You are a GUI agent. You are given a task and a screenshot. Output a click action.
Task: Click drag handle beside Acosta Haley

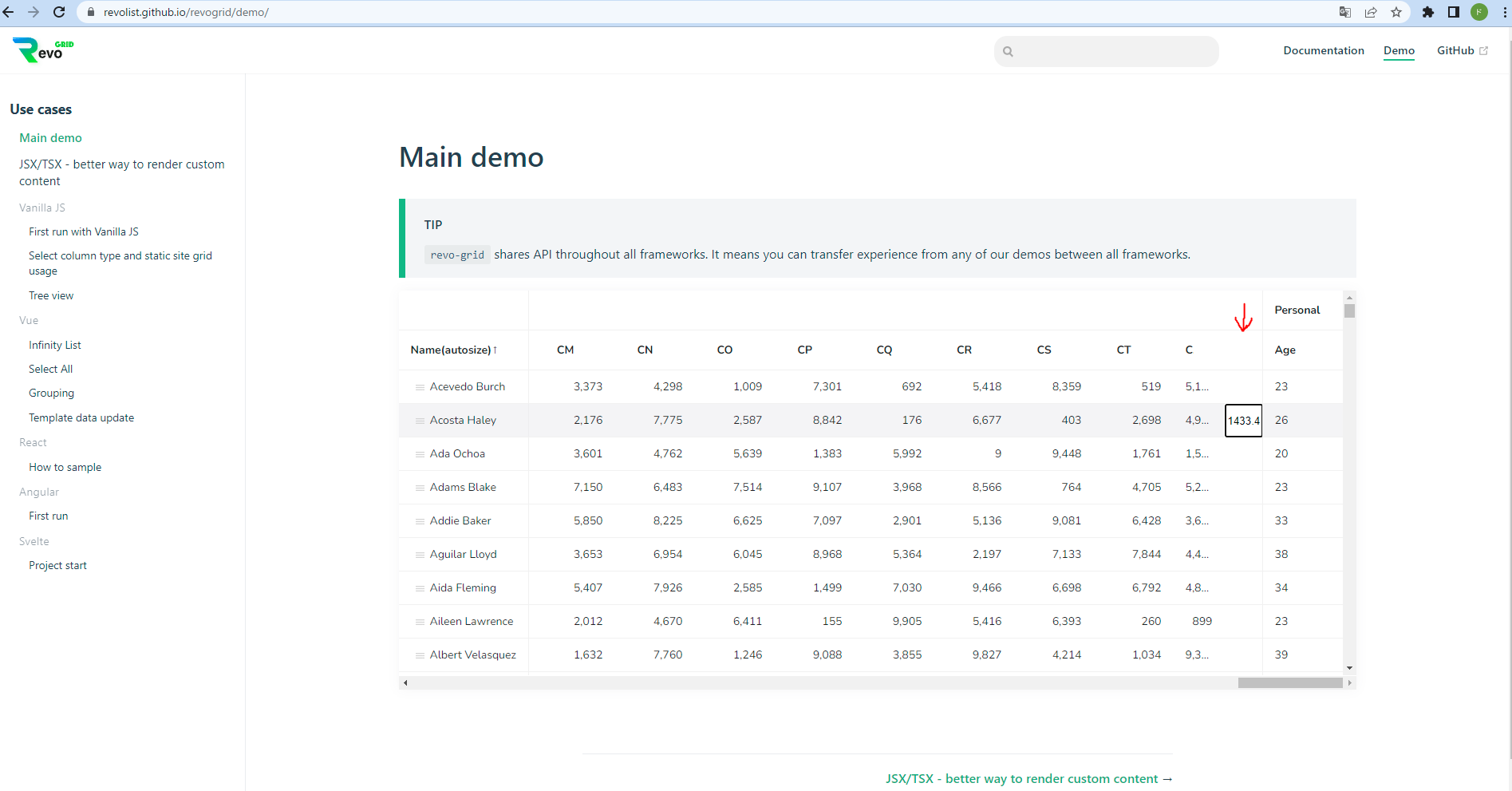click(x=420, y=421)
